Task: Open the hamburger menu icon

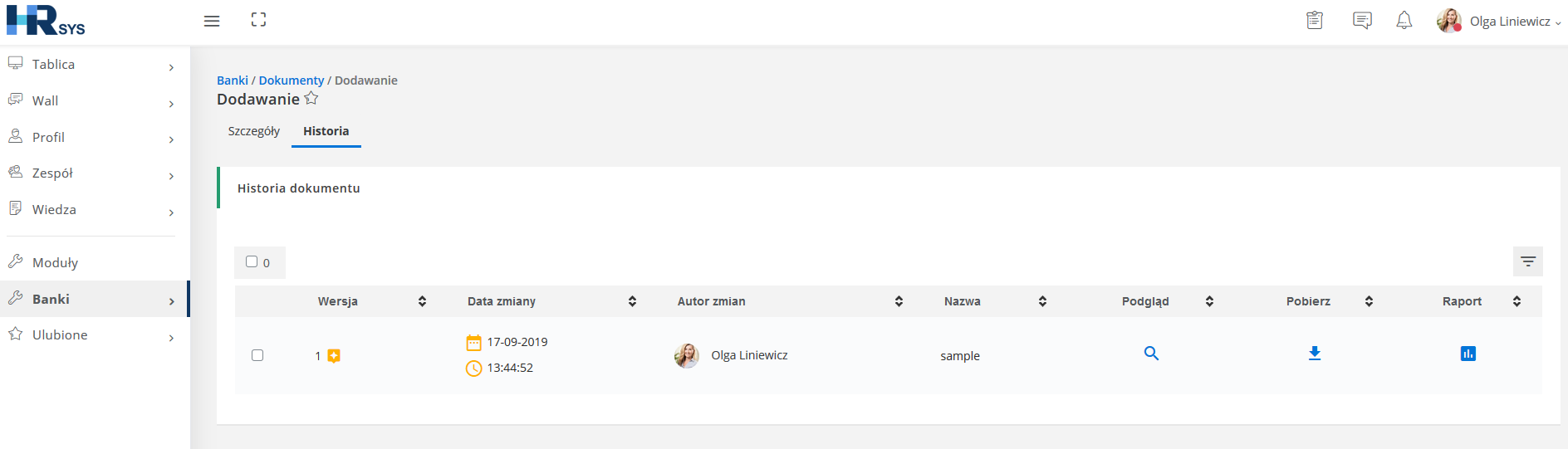Action: click(212, 21)
